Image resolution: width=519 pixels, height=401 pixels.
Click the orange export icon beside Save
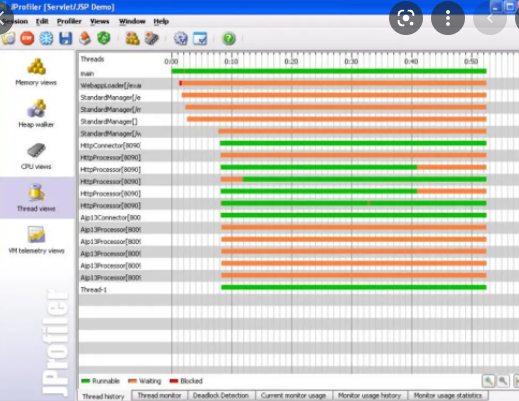coord(85,38)
